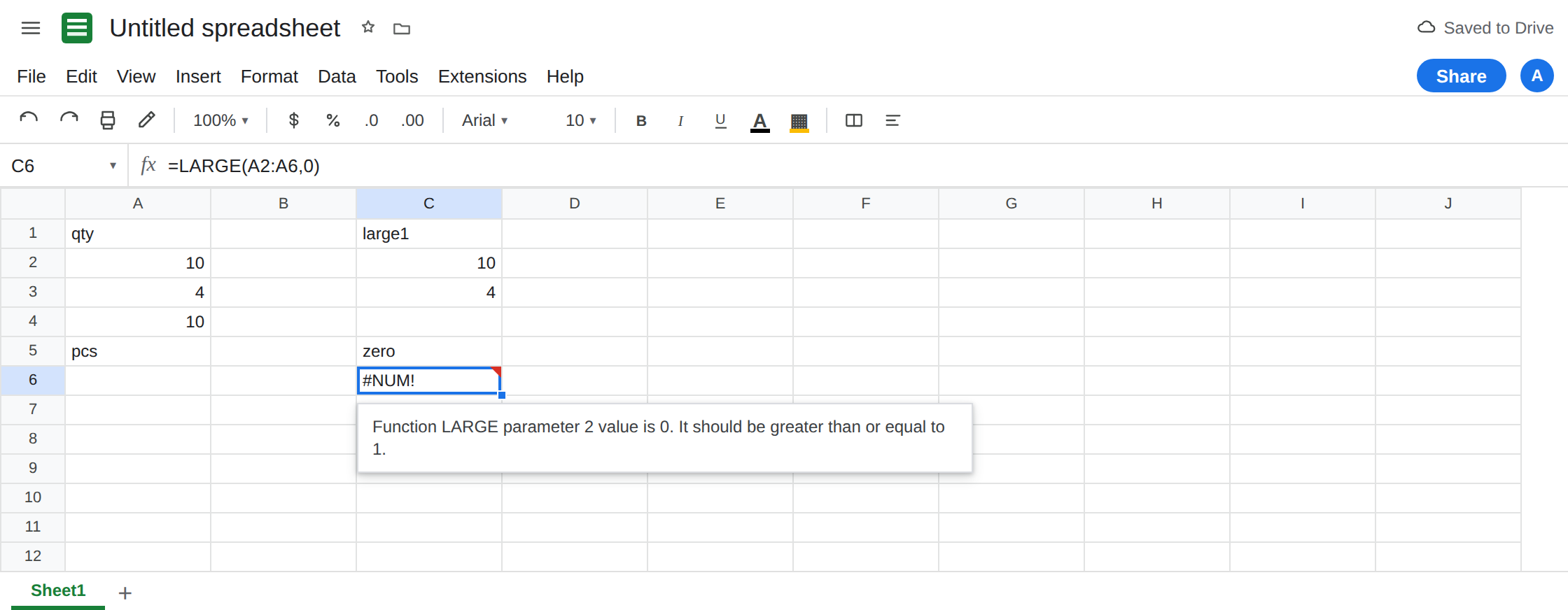The image size is (1568, 610).
Task: Switch to the Sheet1 tab
Action: pos(58,590)
